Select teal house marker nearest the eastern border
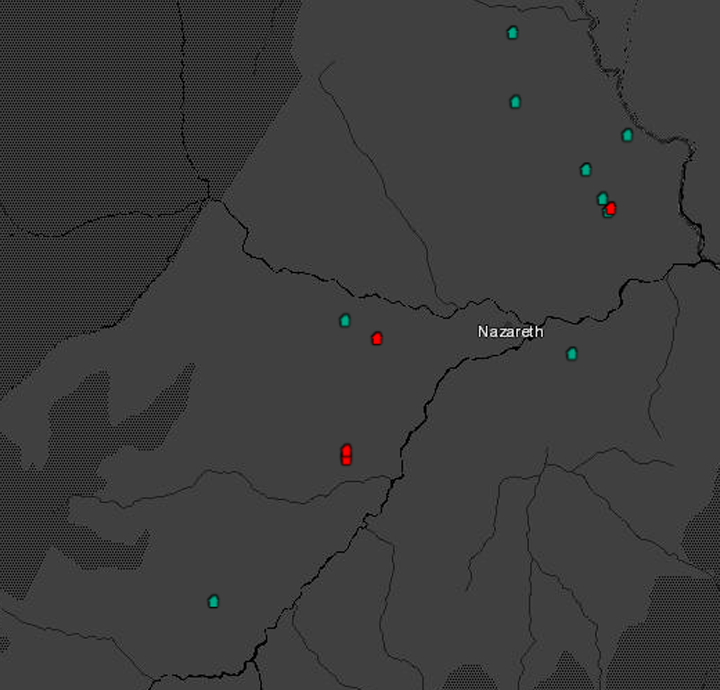Image resolution: width=720 pixels, height=690 pixels. point(628,135)
